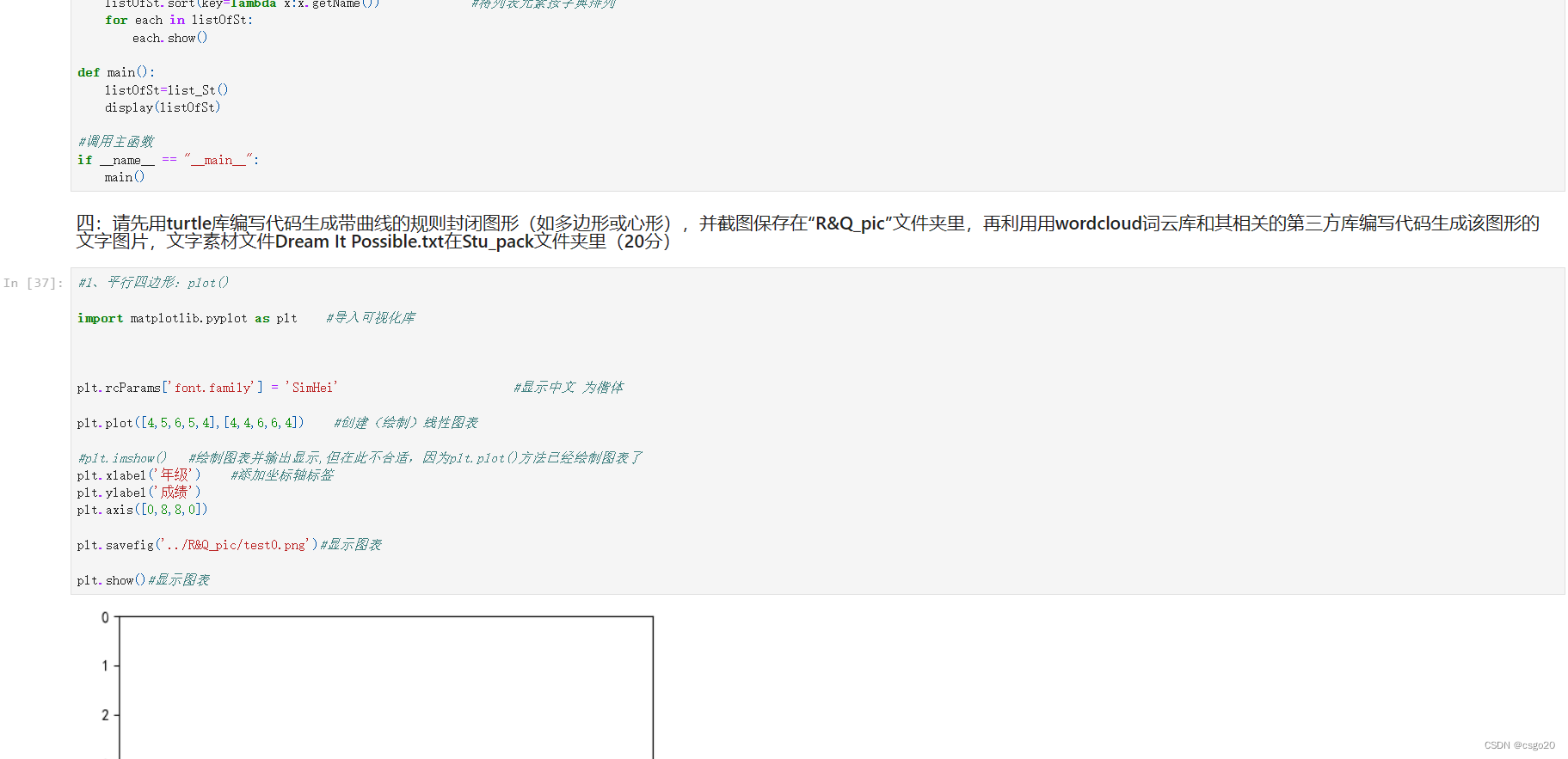
Task: Click the 'import matplotlib.pyplot as plt' line
Action: point(187,318)
